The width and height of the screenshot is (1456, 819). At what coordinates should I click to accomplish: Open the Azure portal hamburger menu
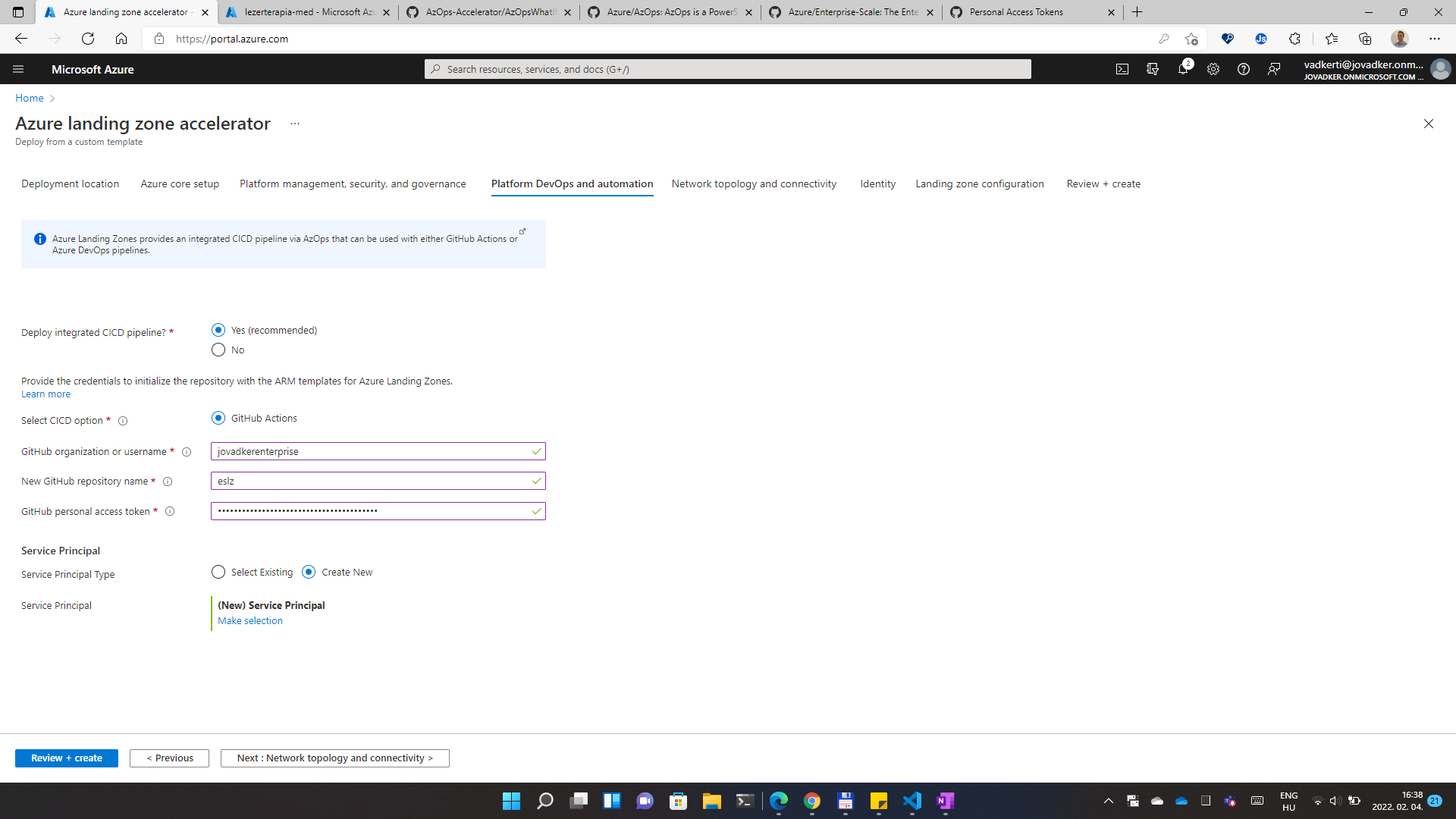tap(18, 69)
